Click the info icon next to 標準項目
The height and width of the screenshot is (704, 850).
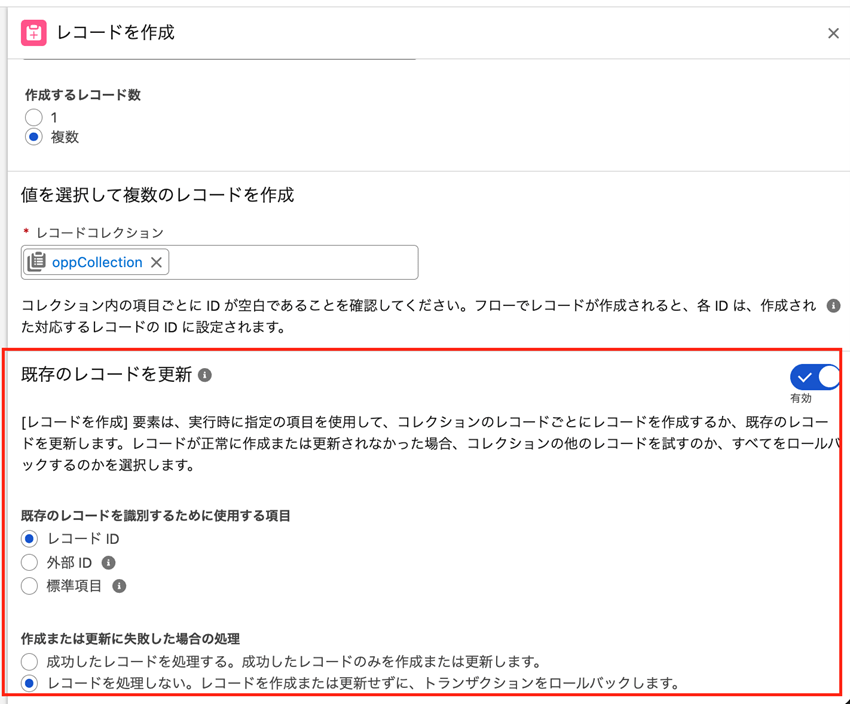pos(119,586)
